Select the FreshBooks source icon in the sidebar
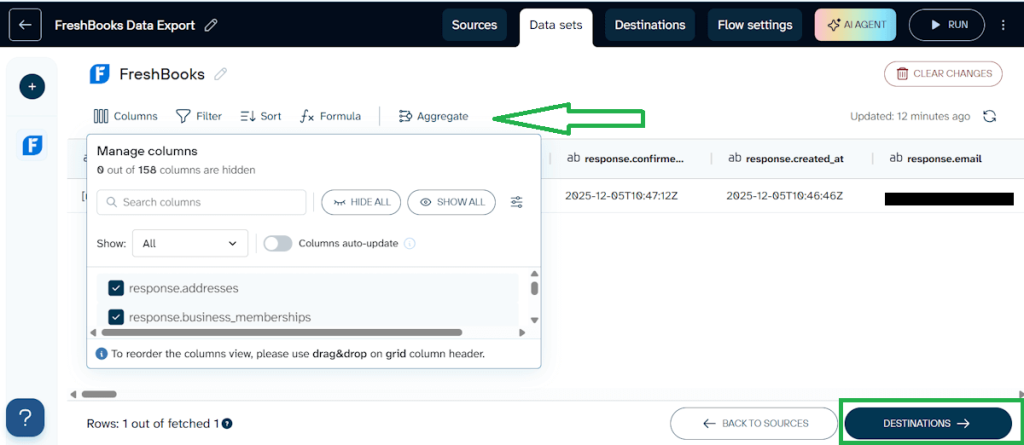 pos(32,145)
